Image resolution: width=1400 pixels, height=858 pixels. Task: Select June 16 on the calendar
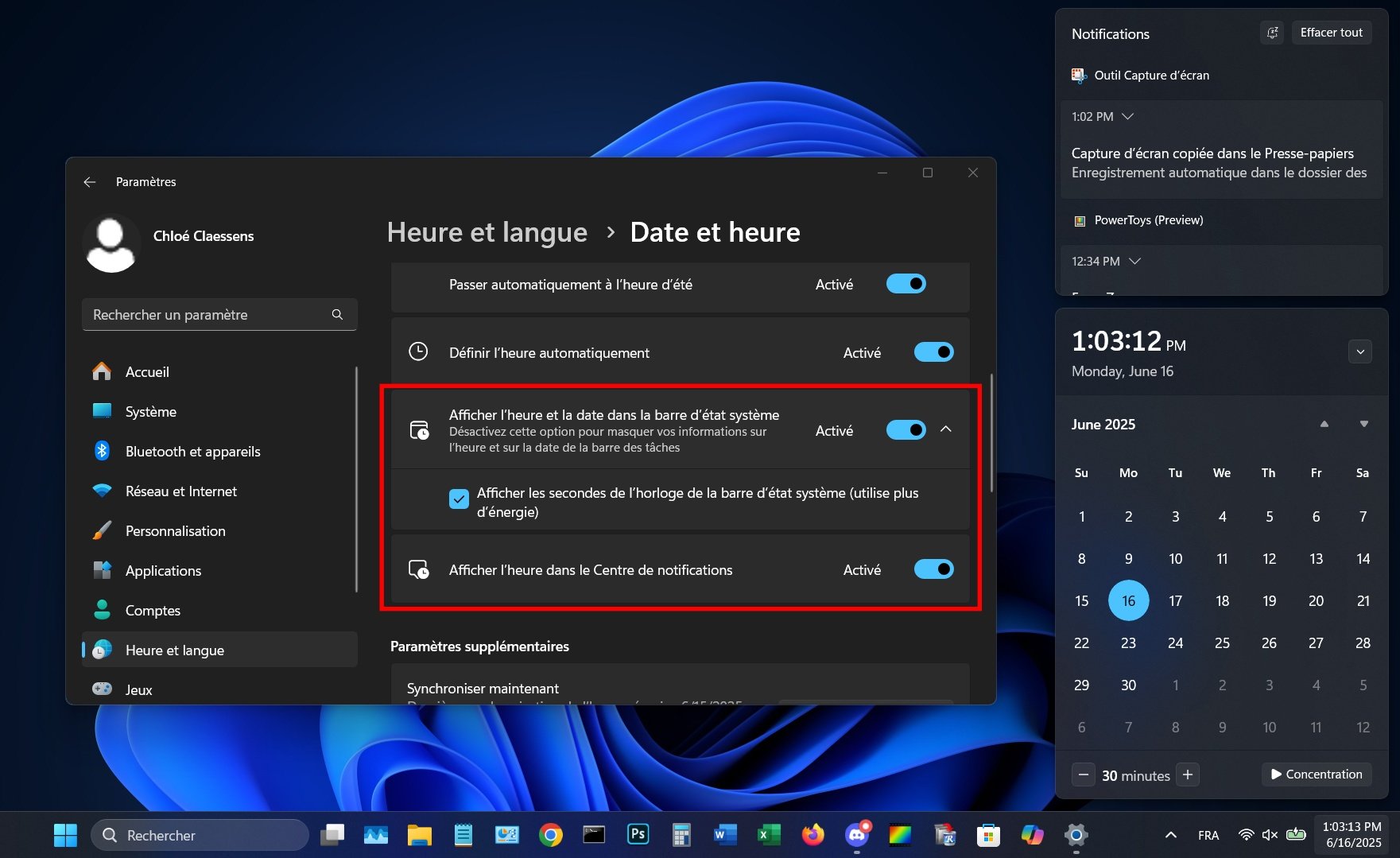1128,600
